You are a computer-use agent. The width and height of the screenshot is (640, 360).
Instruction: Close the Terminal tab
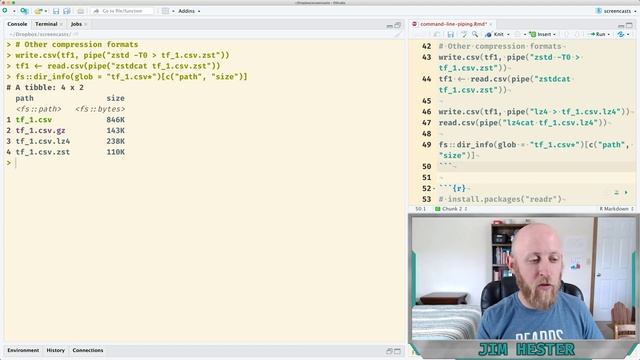tap(61, 24)
